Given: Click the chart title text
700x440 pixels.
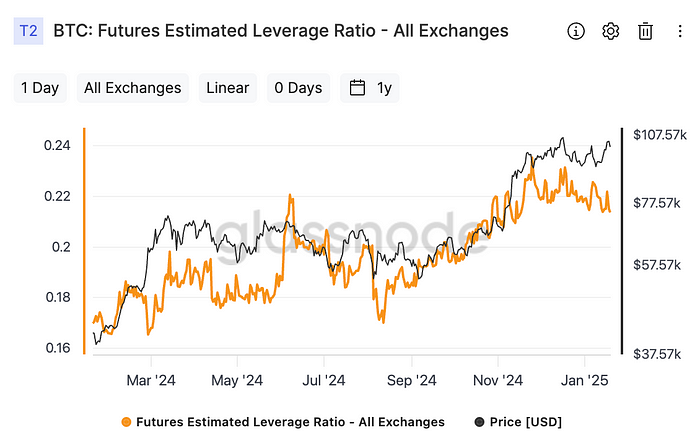Looking at the screenshot, I should pos(281,31).
